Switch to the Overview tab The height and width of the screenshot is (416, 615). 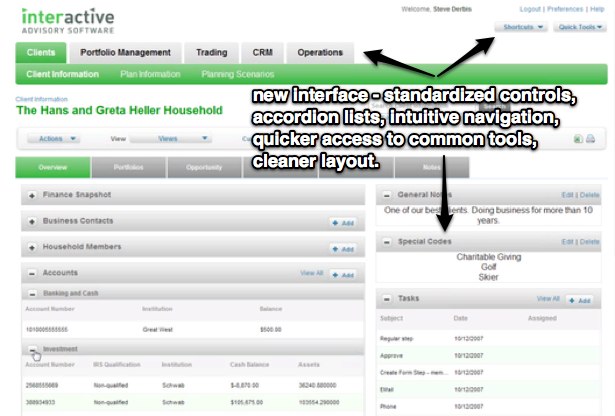coord(53,167)
